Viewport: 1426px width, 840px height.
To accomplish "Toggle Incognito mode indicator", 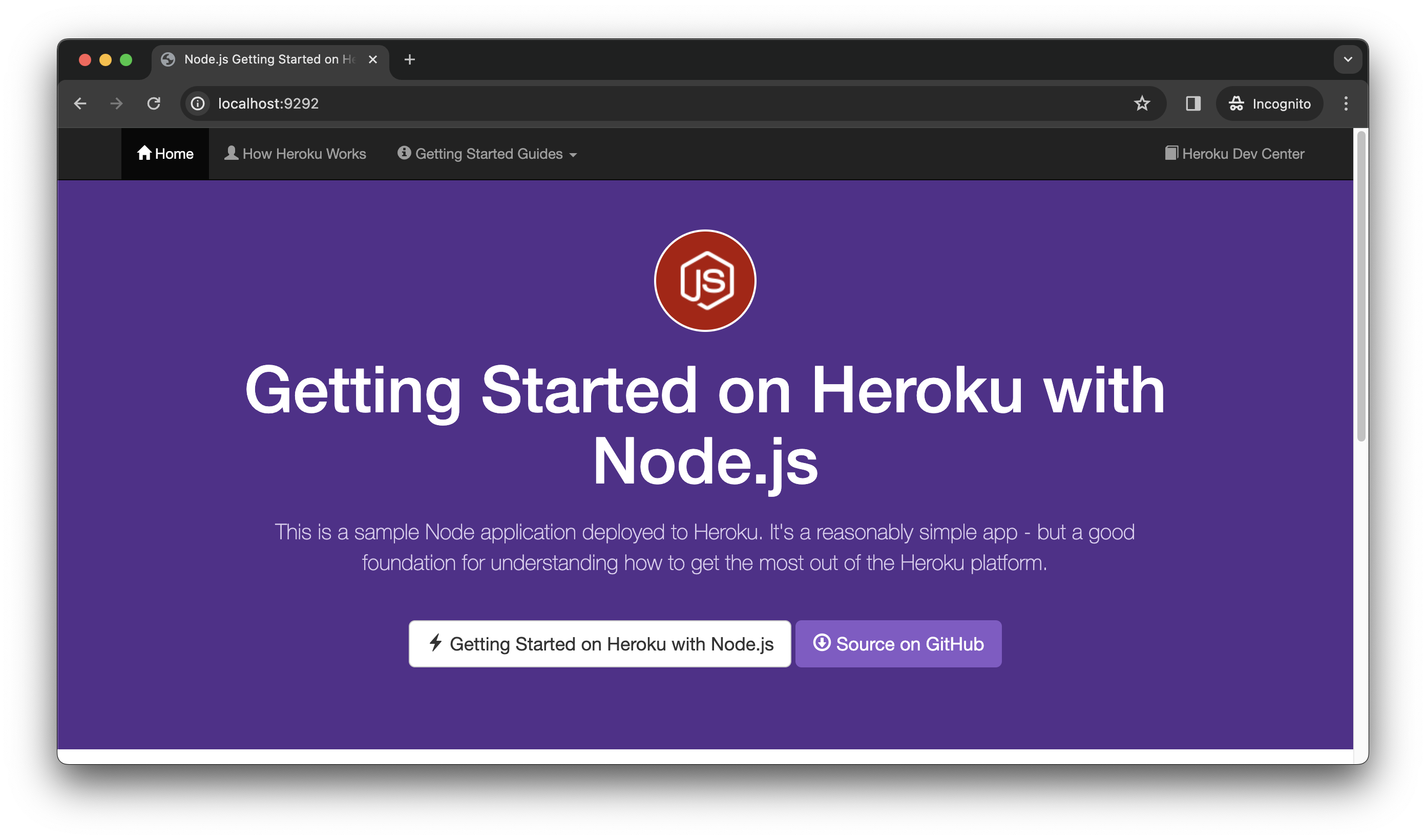I will click(x=1272, y=103).
